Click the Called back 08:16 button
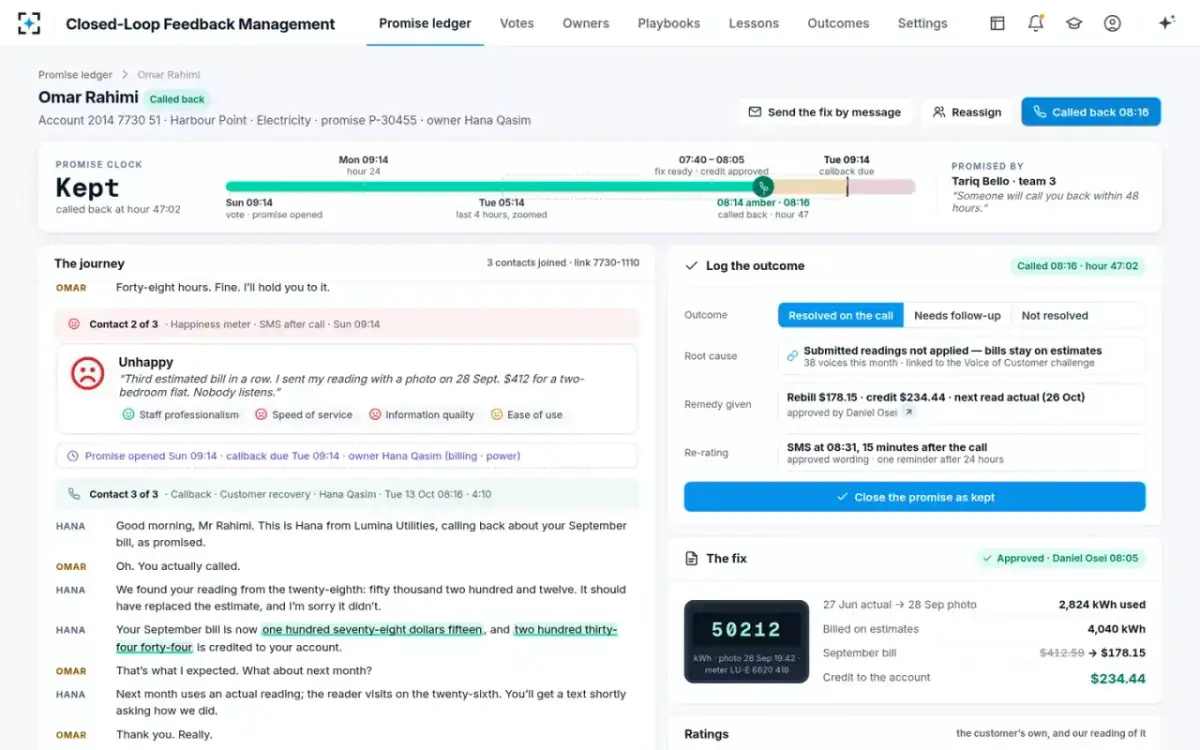Screen dimensions: 1200x750 1091,112
